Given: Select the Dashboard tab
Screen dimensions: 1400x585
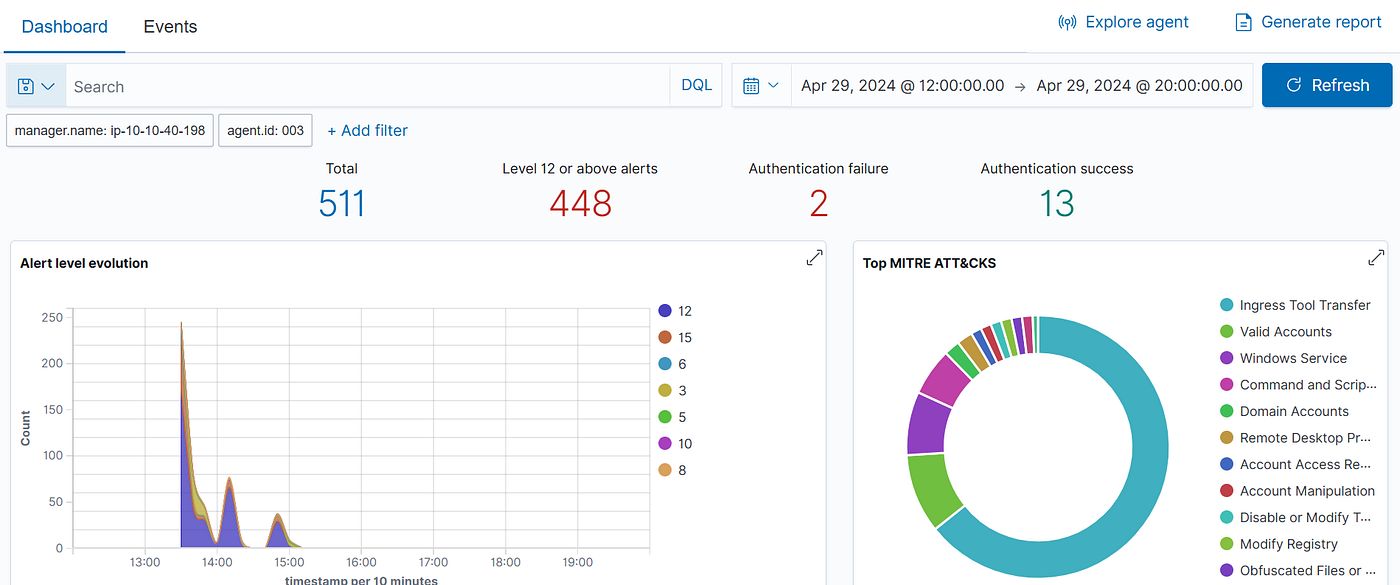Looking at the screenshot, I should coord(65,27).
